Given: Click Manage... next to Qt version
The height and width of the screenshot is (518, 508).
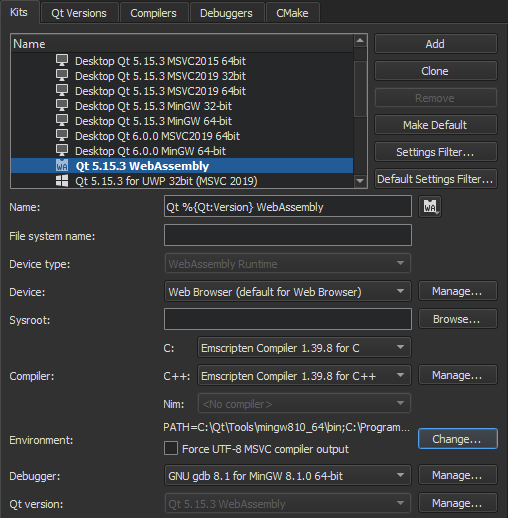Looking at the screenshot, I should (458, 503).
